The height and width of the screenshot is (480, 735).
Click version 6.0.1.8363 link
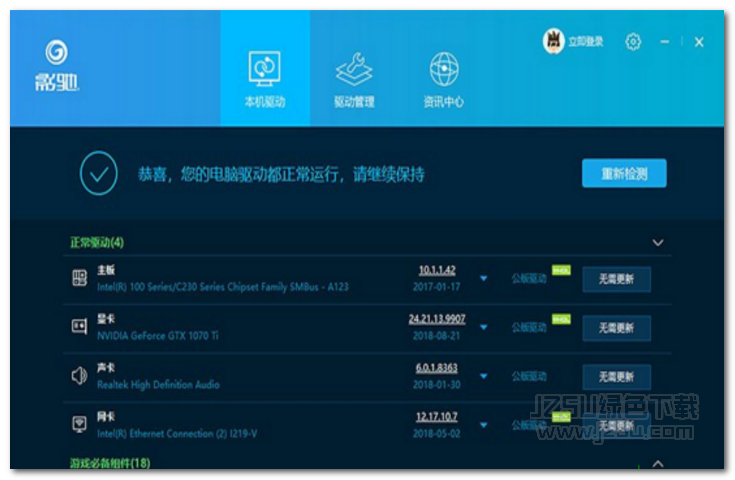436,368
